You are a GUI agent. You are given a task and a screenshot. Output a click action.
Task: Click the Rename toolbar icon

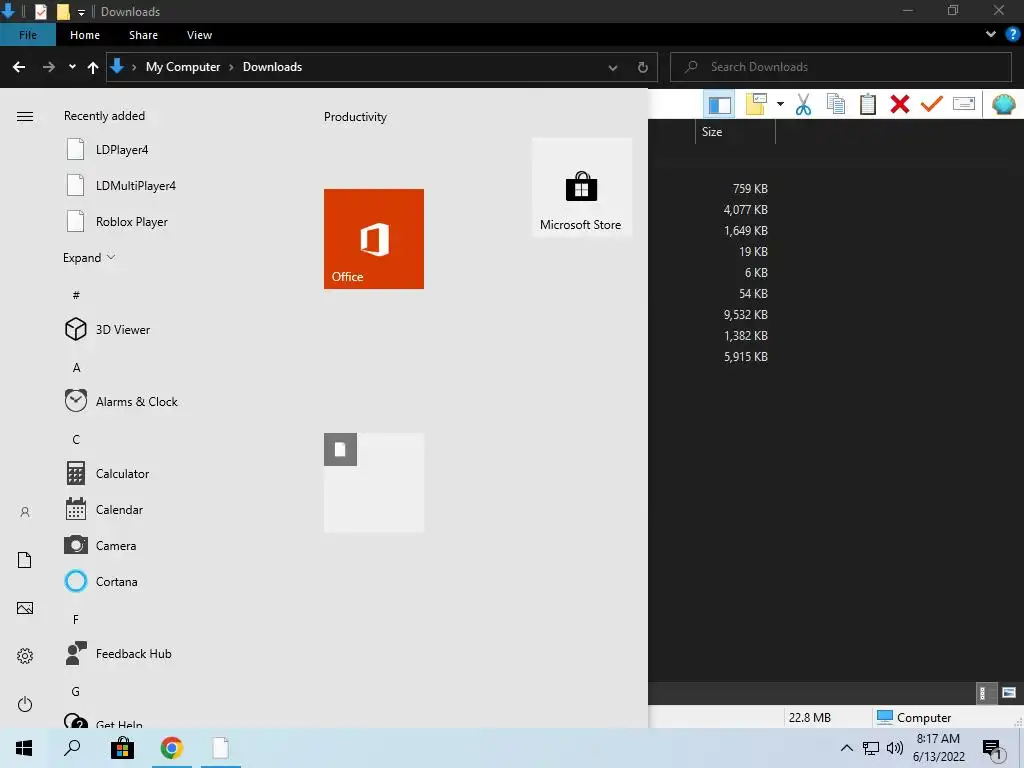(964, 104)
